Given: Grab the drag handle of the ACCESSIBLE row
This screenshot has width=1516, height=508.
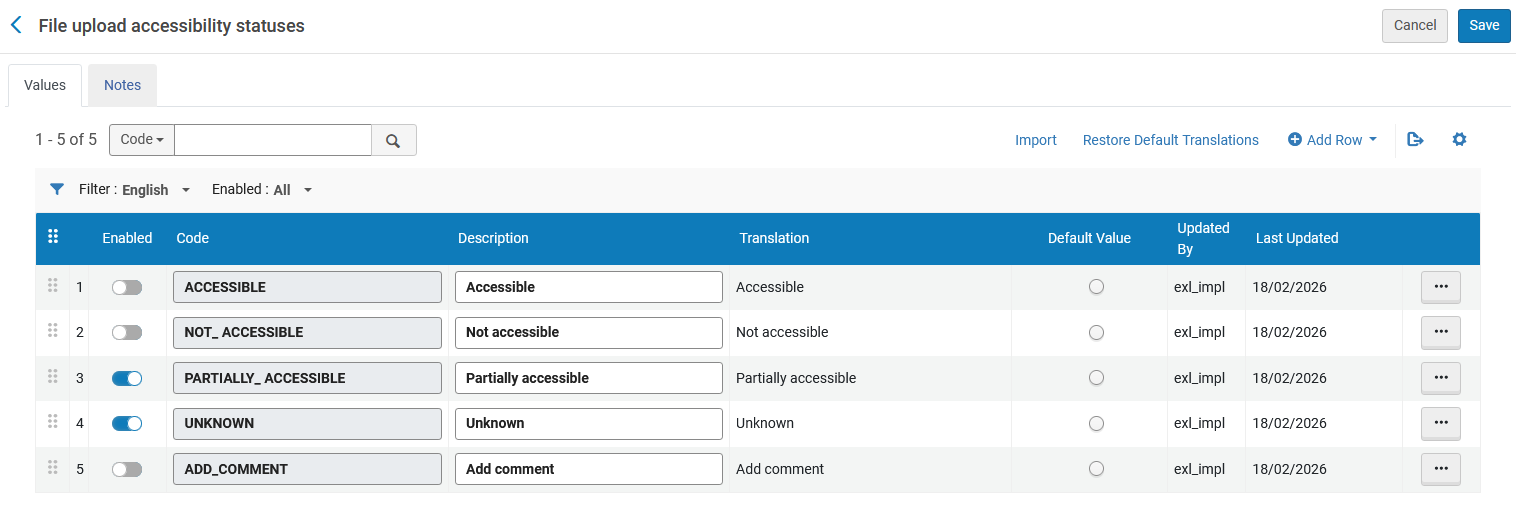Looking at the screenshot, I should click(53, 286).
